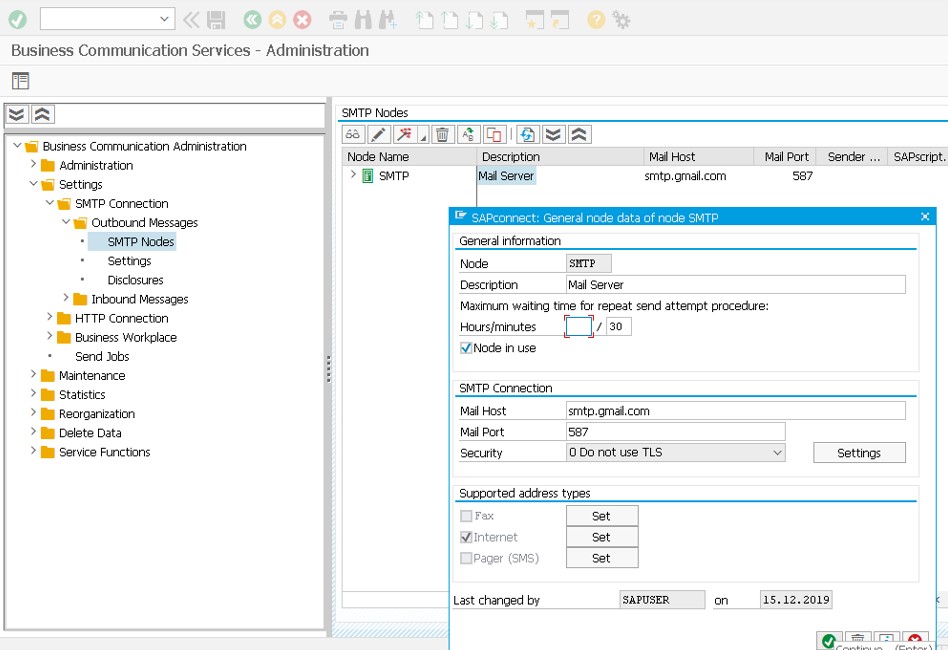Viewport: 948px width, 650px height.
Task: Expand the Inbound Messages folder
Action: (67, 297)
